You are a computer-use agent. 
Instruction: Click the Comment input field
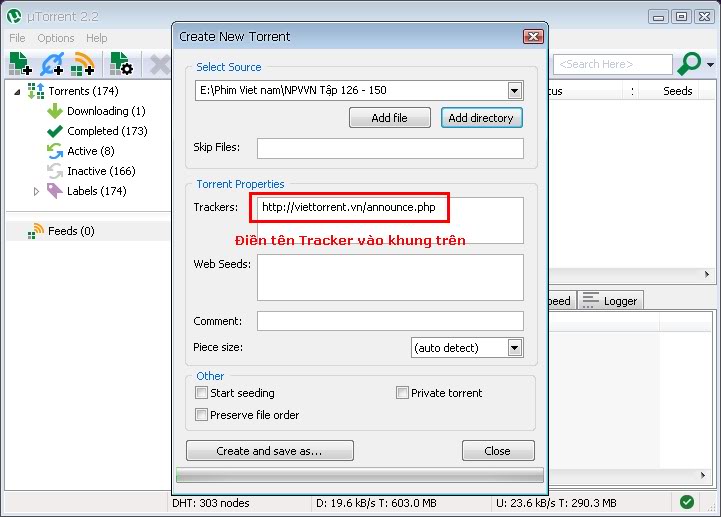click(x=390, y=321)
